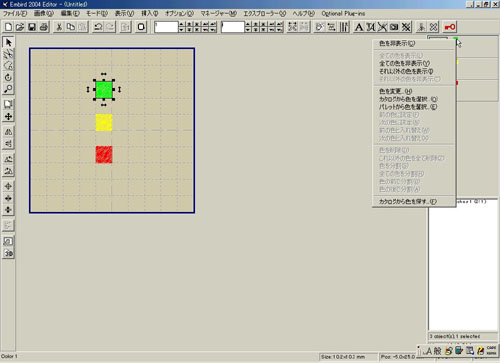Click the first numeric input field
500x363 pixels.
point(166,27)
